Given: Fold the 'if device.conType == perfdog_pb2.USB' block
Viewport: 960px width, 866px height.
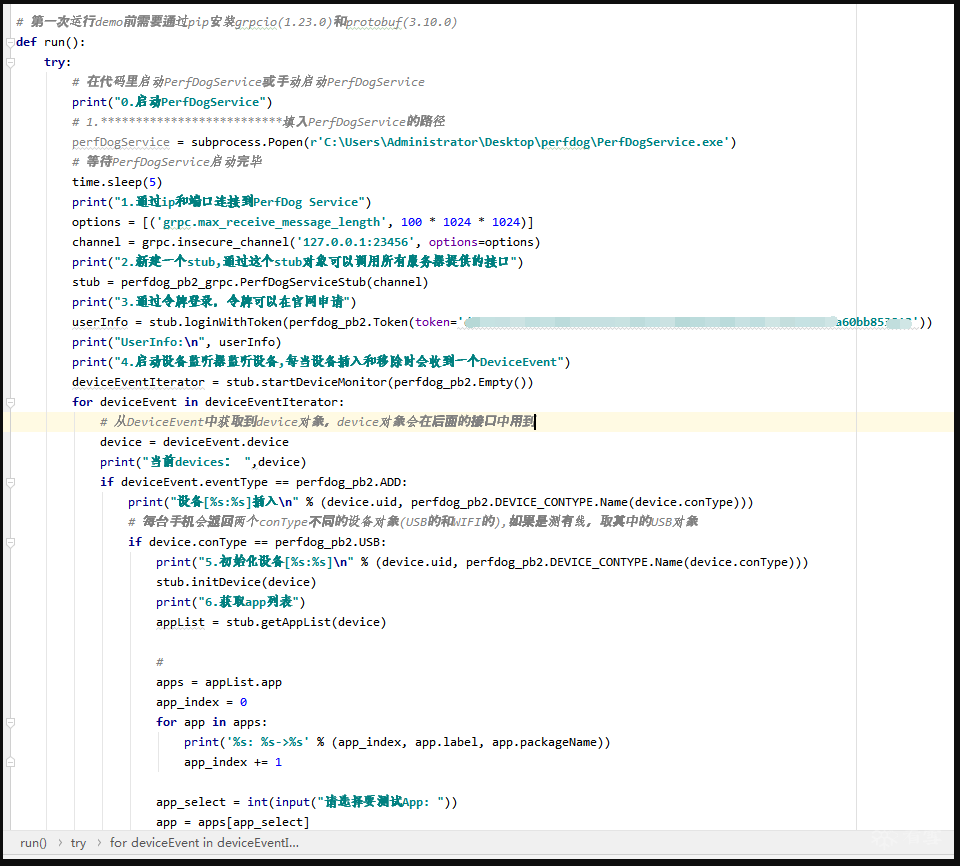Looking at the screenshot, I should tap(10, 543).
